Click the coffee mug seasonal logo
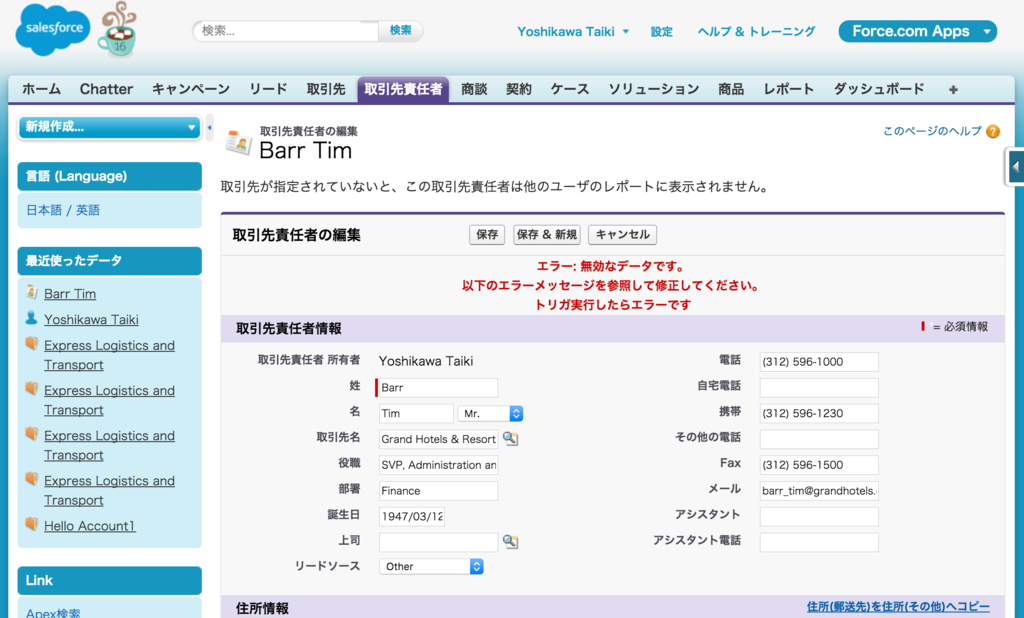 [118, 30]
